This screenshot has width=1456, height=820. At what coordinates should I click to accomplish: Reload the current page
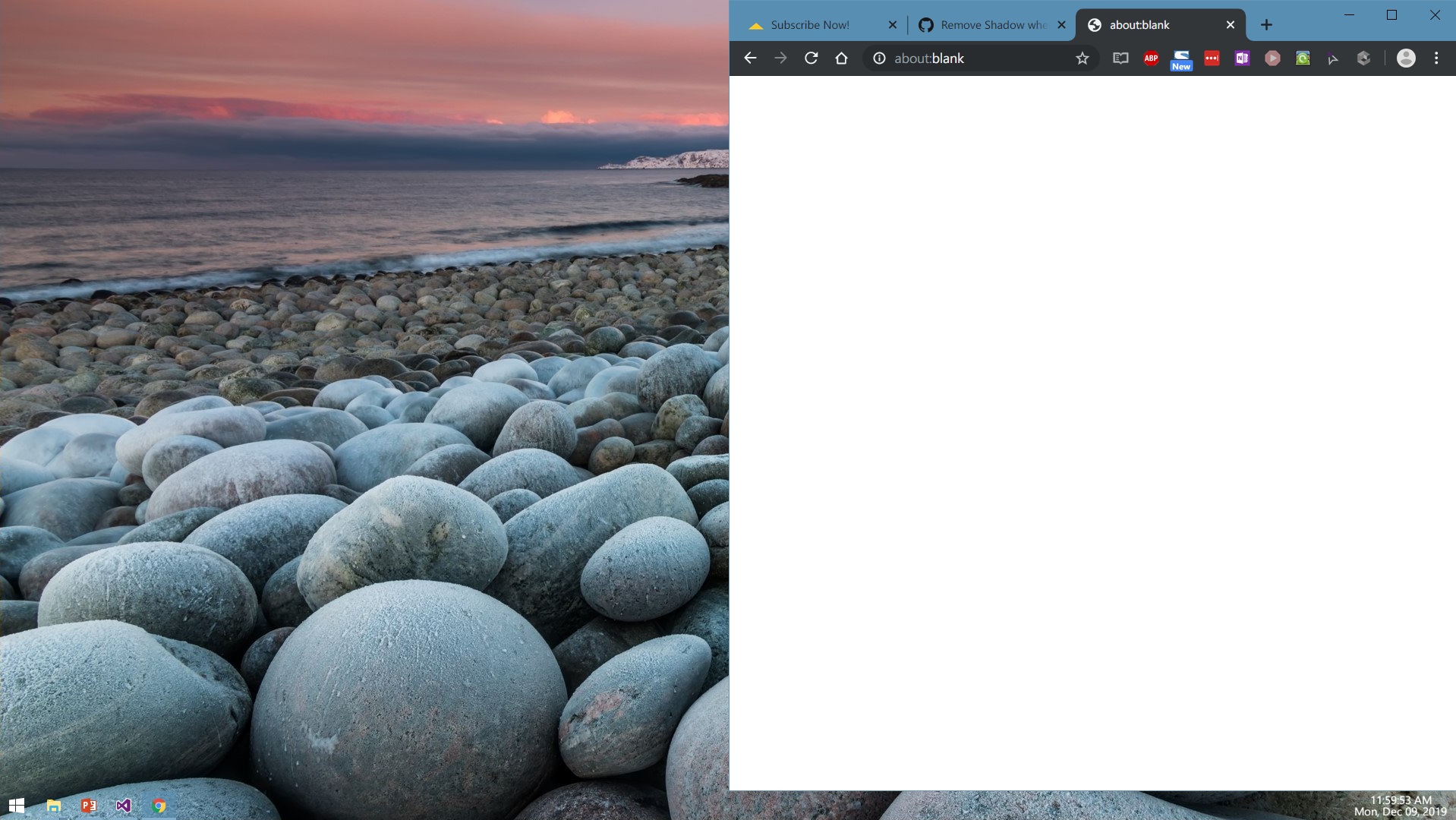click(x=812, y=58)
